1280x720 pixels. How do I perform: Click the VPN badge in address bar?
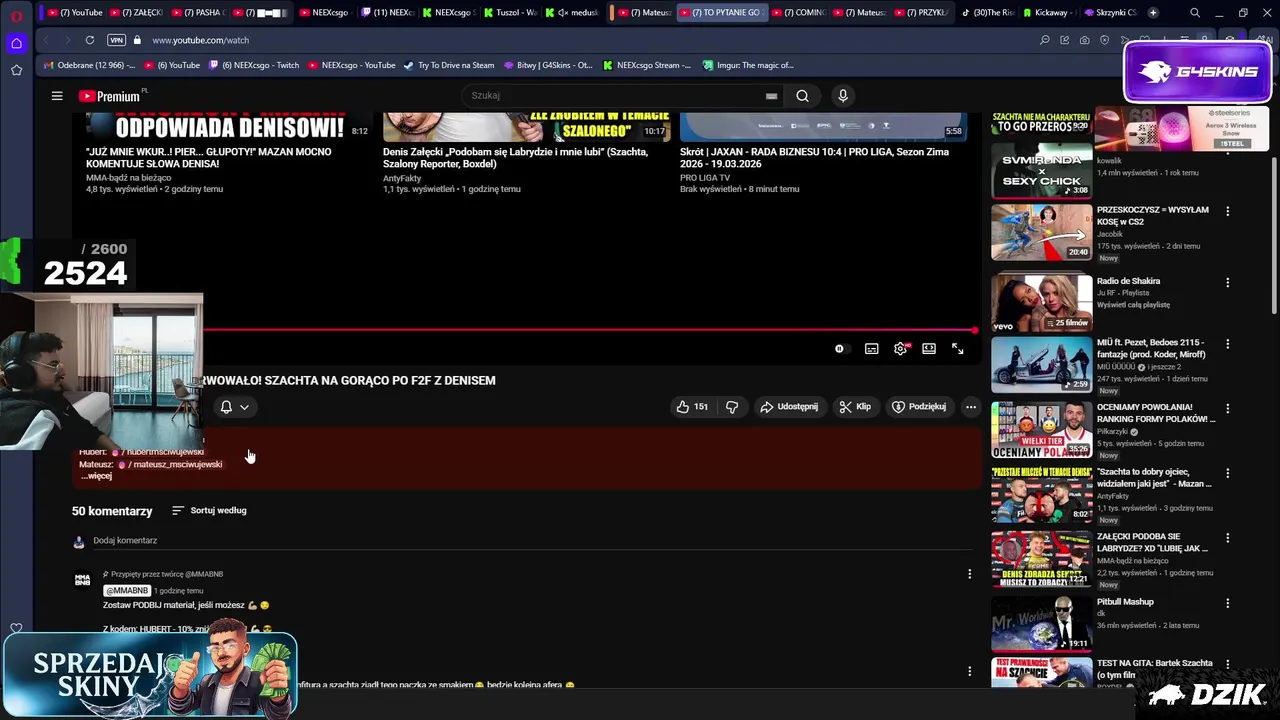(116, 40)
